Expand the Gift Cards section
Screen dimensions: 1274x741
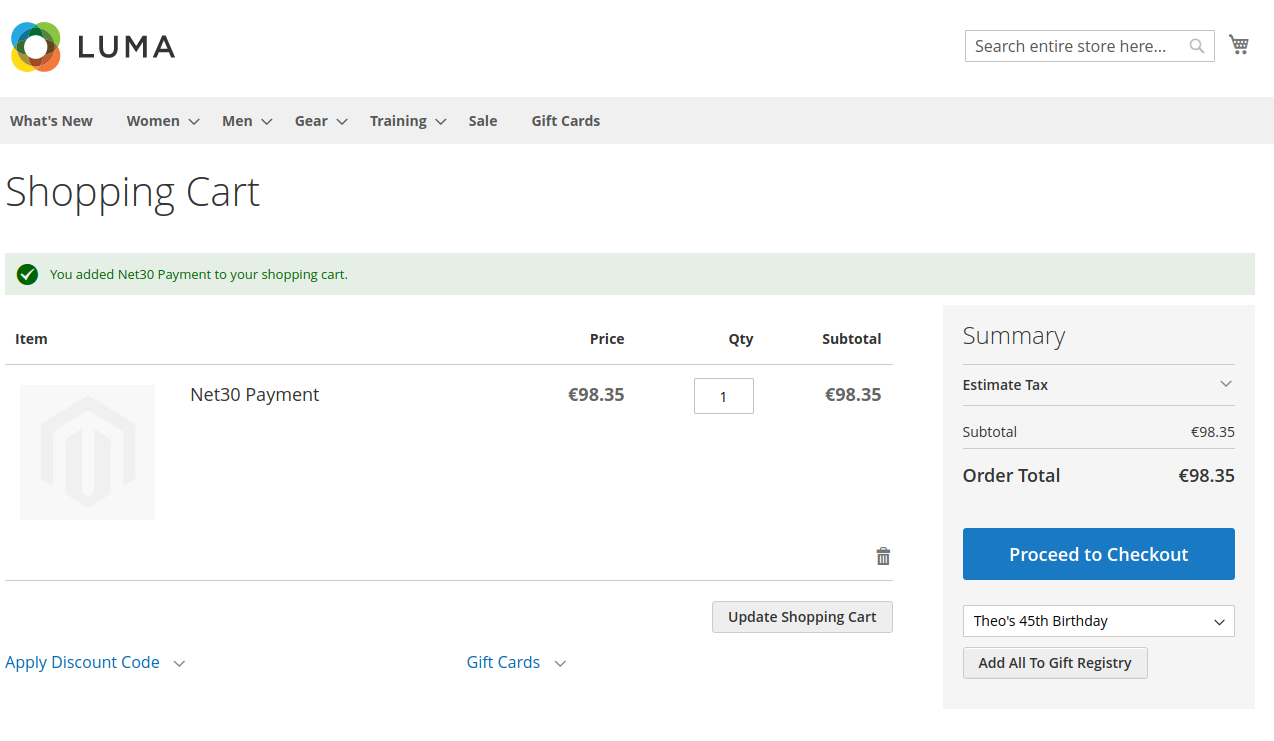click(x=516, y=662)
